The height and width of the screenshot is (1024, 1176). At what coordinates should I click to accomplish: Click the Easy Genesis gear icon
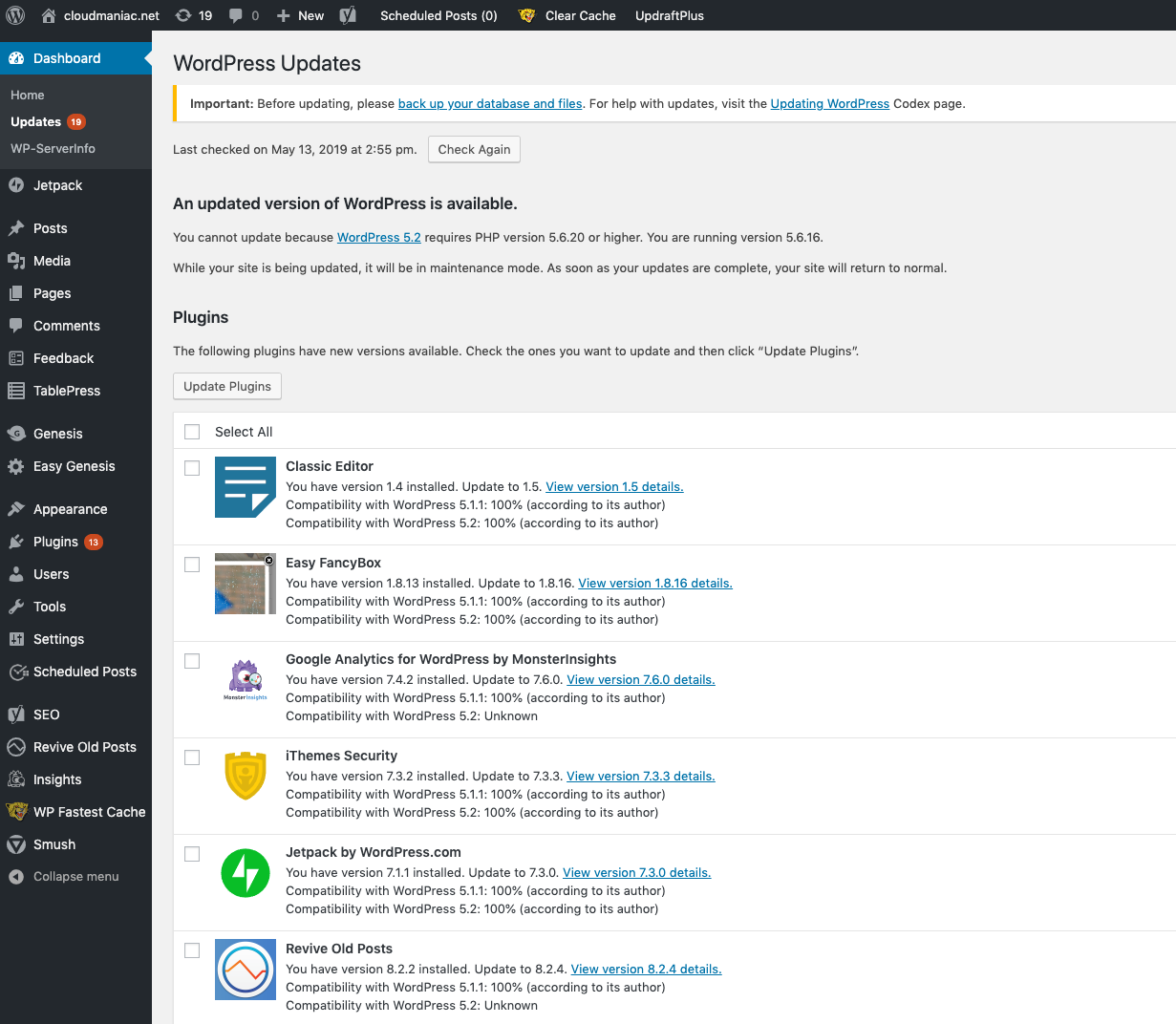(16, 466)
